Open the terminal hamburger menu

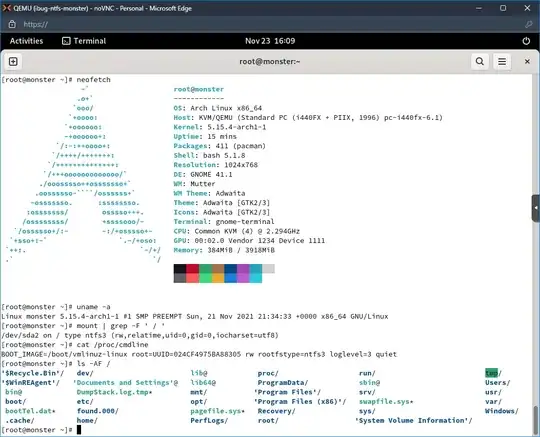coord(502,62)
